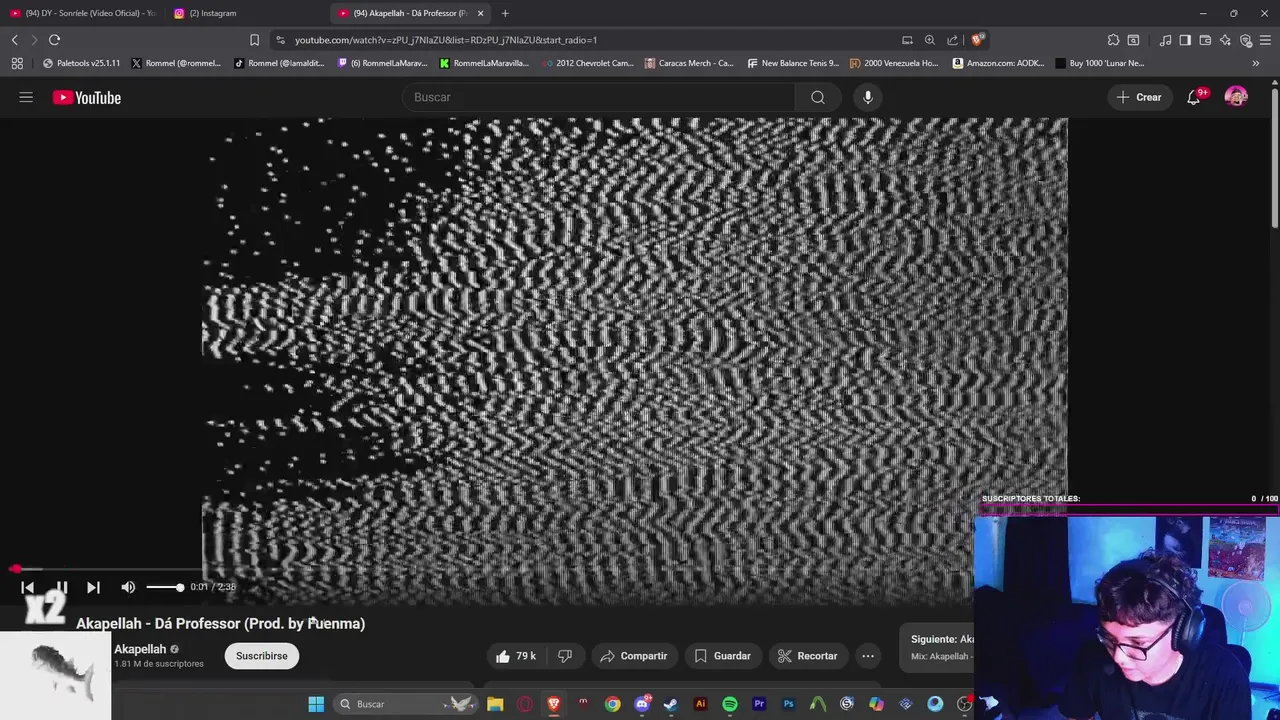Open the Amazon.com AODK bookmark
Viewport: 1280px width, 720px height.
(998, 63)
